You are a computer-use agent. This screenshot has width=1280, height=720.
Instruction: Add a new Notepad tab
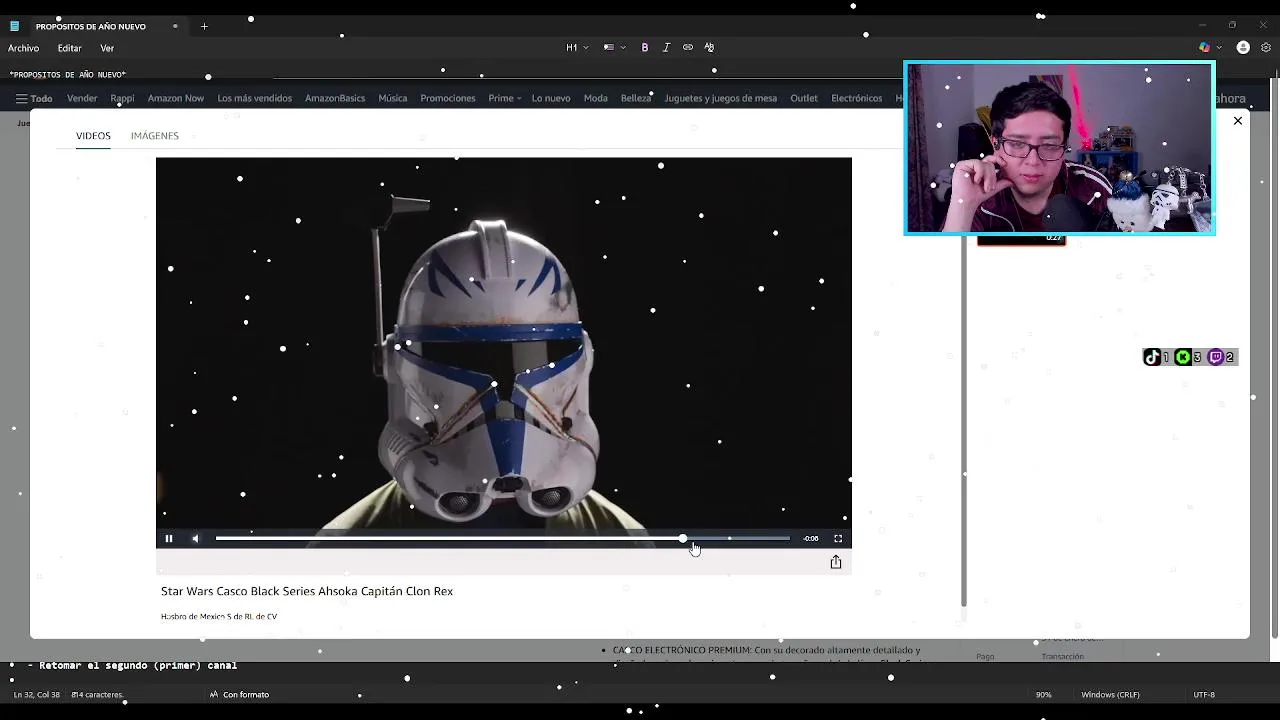[204, 26]
